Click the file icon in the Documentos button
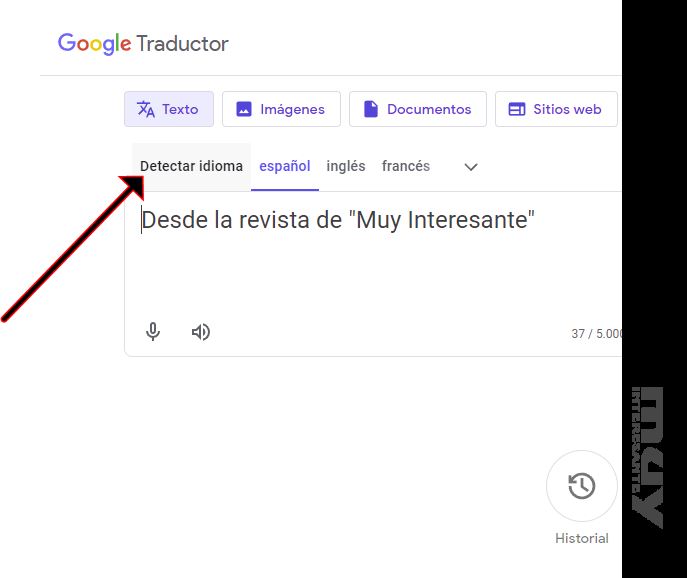 [371, 109]
